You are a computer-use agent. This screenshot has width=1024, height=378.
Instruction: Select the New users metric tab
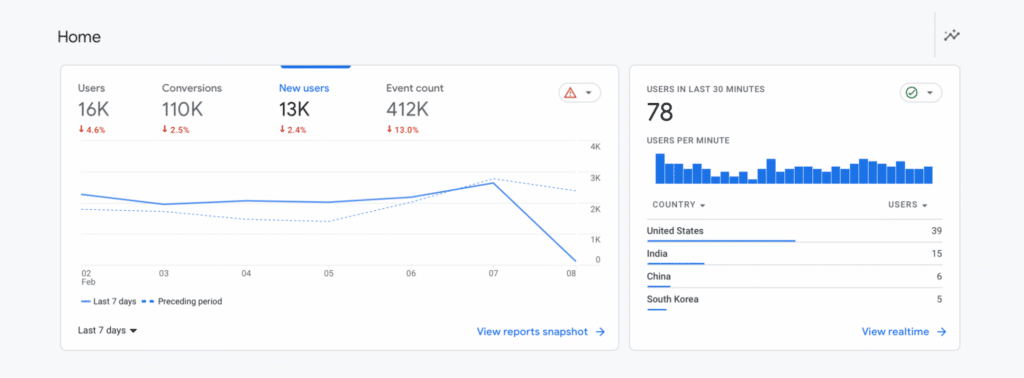click(304, 109)
